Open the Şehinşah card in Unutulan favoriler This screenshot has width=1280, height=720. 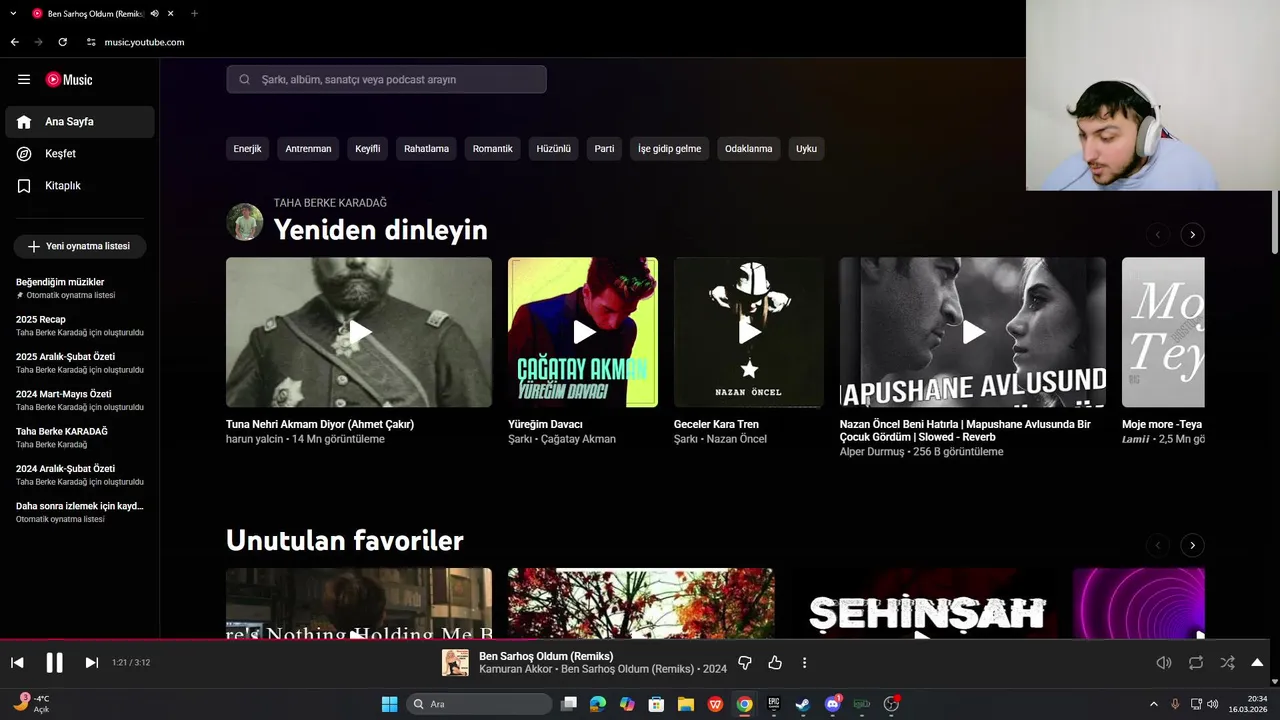pos(923,603)
